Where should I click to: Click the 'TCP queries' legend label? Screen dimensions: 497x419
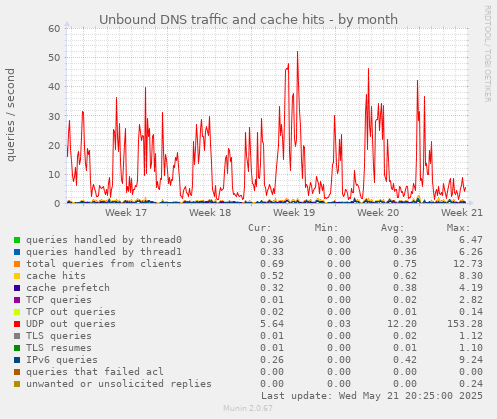[x=59, y=300]
